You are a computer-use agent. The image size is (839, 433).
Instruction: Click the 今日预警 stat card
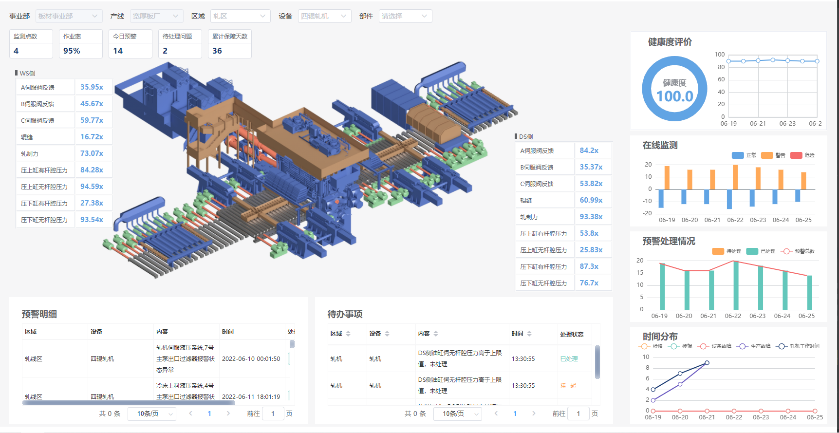pyautogui.click(x=130, y=44)
